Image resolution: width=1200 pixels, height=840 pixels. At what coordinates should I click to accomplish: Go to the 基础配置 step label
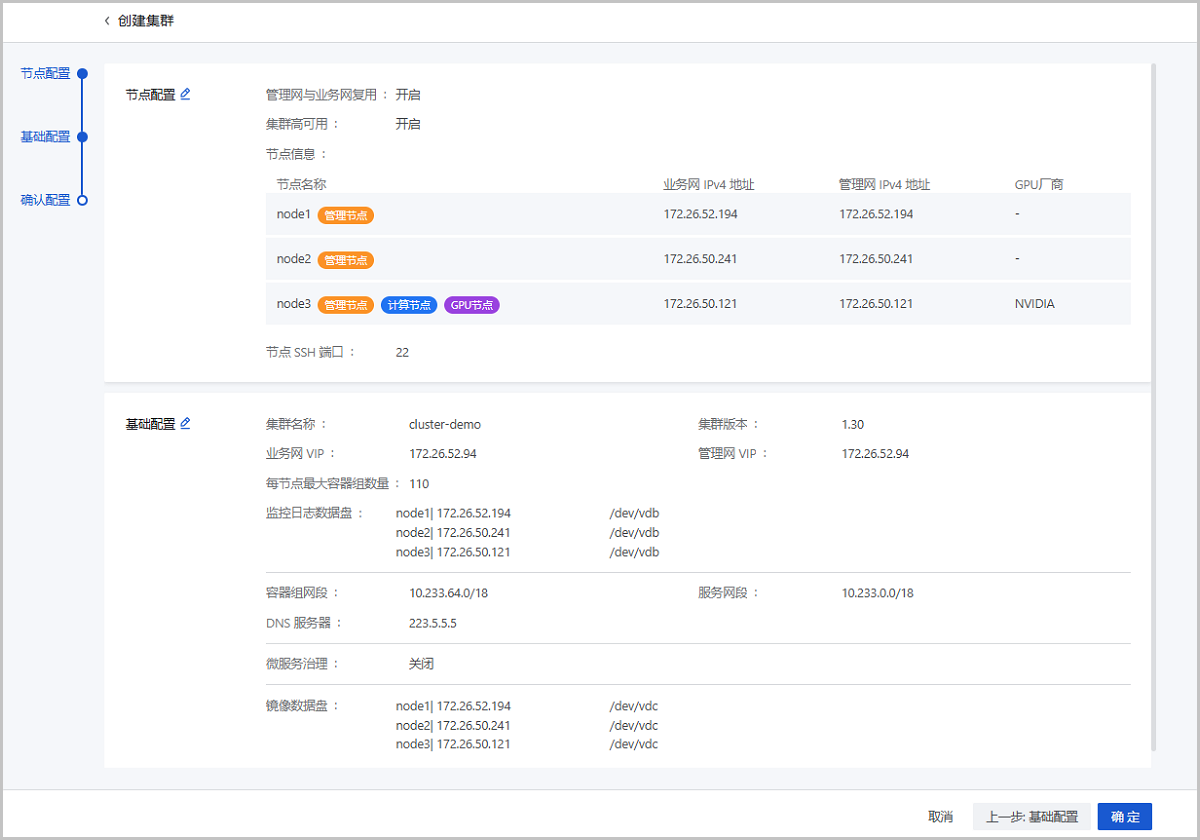click(45, 137)
